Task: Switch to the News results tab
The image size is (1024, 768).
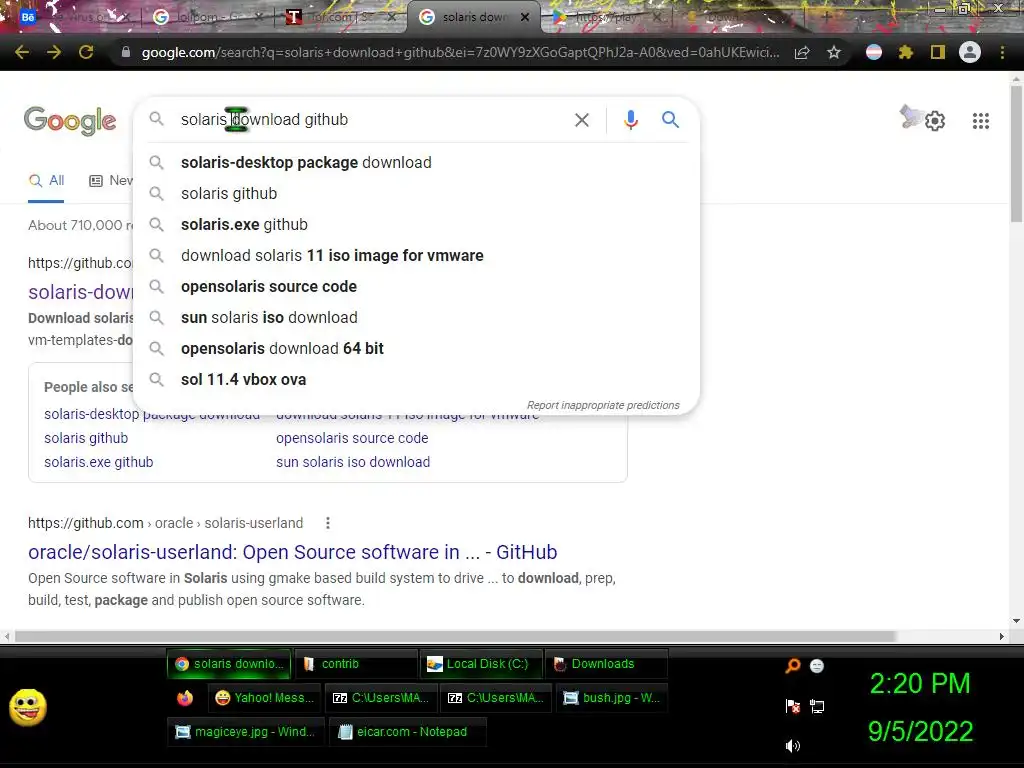Action: [111, 181]
